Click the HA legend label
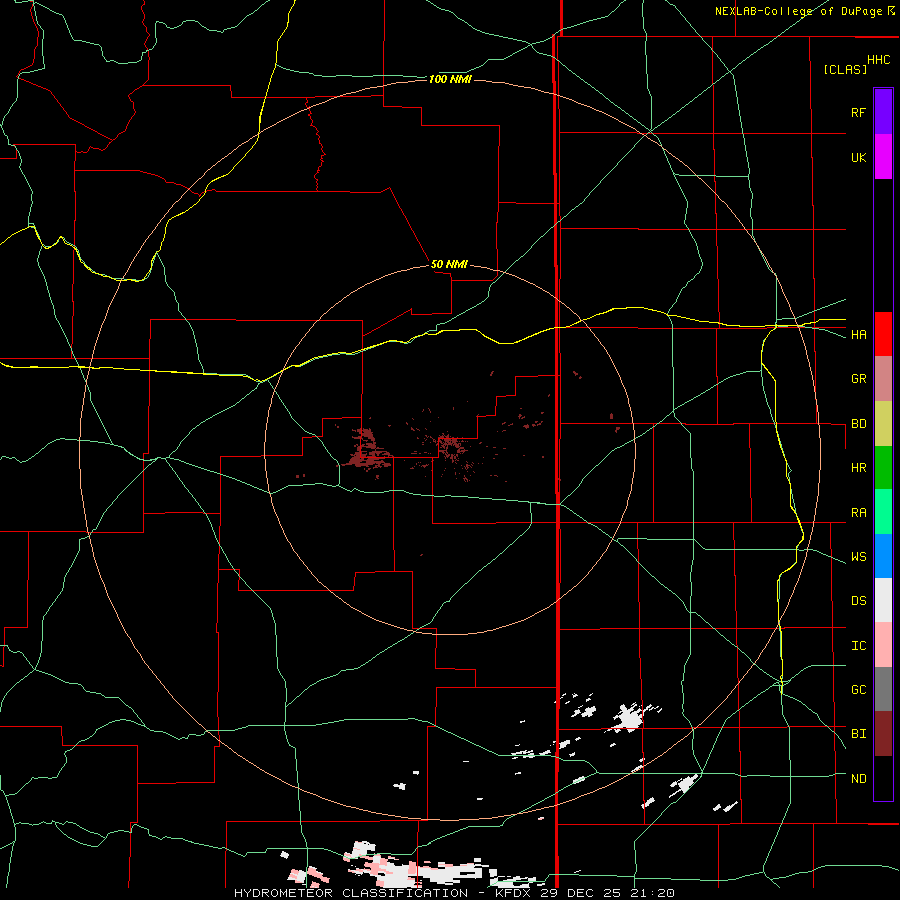 [858, 335]
